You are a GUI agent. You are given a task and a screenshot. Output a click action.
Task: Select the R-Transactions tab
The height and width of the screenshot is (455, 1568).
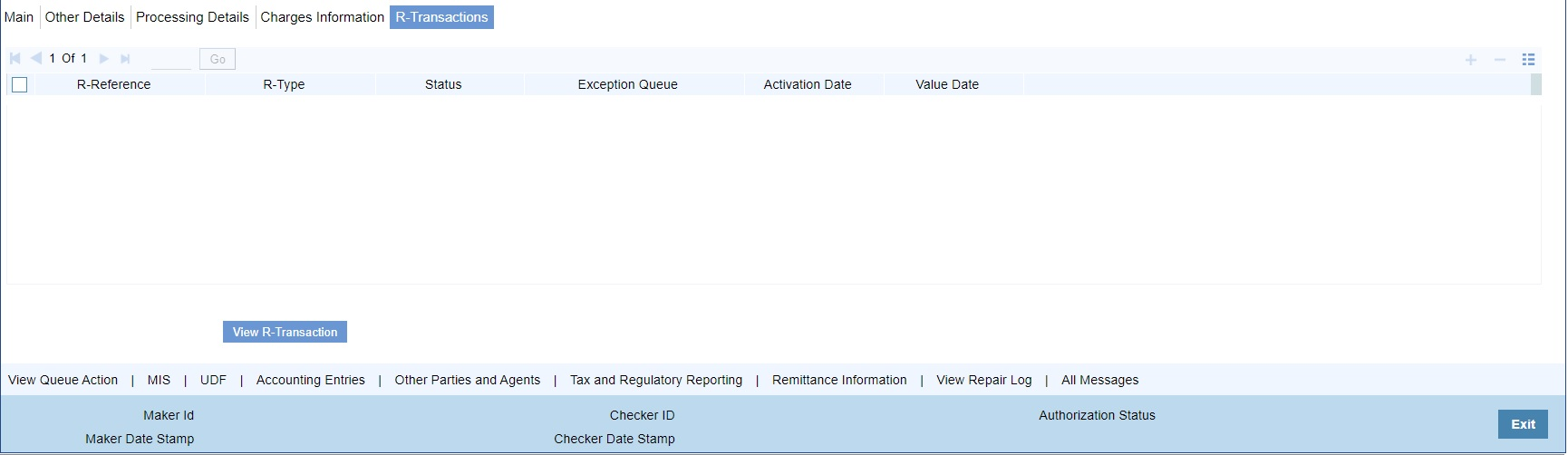point(441,17)
